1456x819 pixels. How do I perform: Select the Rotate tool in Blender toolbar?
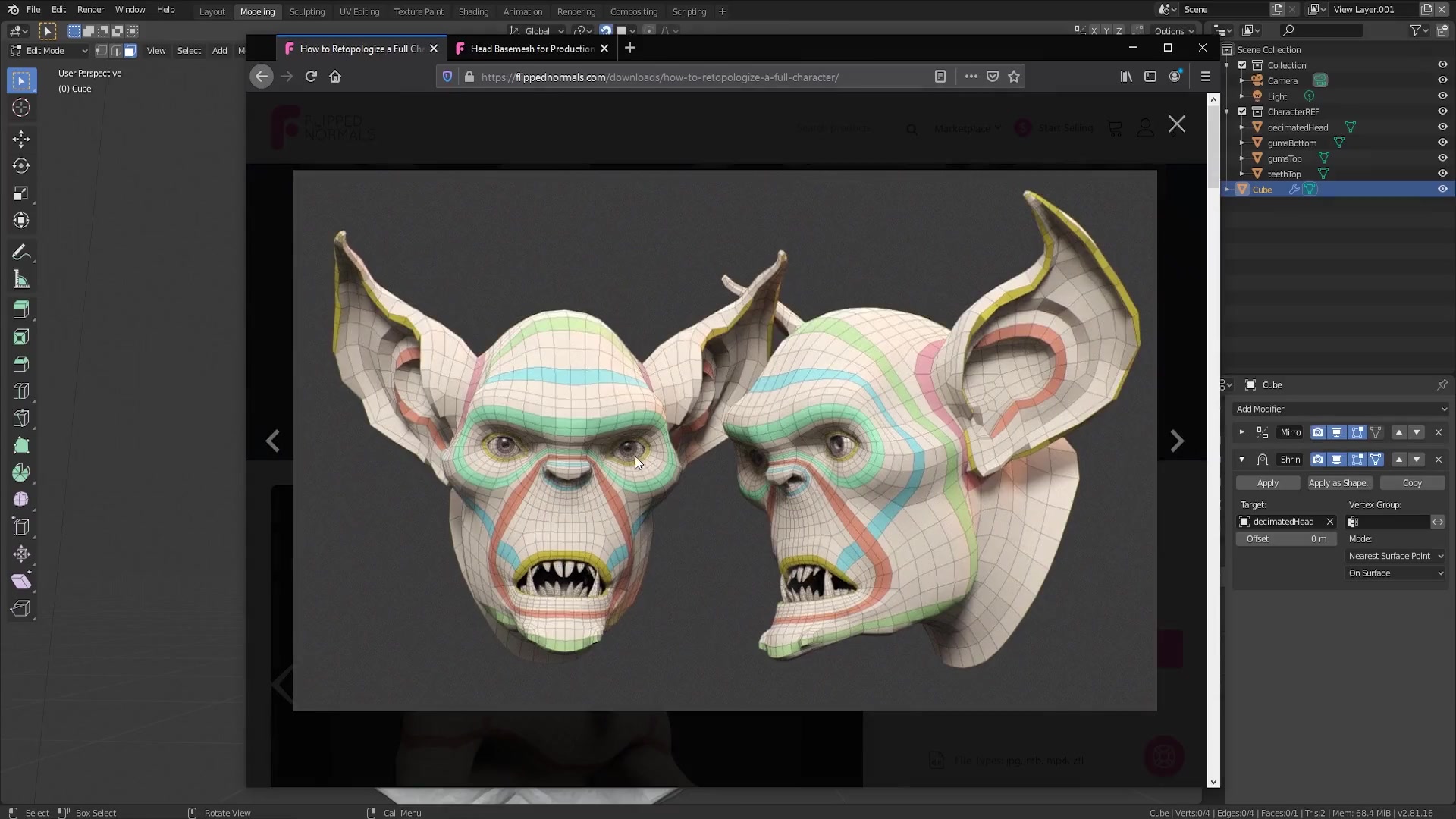click(21, 166)
